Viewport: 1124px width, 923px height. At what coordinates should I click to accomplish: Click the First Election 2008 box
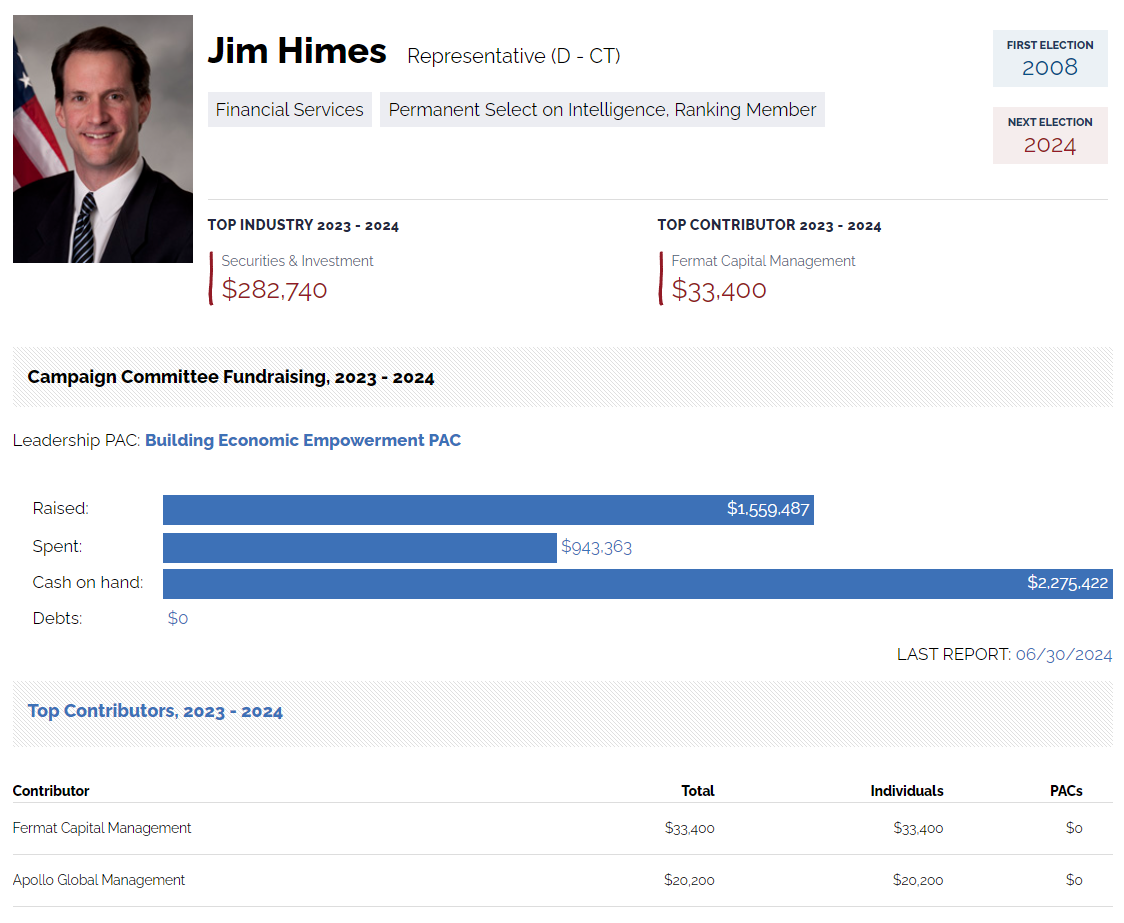click(x=1049, y=59)
